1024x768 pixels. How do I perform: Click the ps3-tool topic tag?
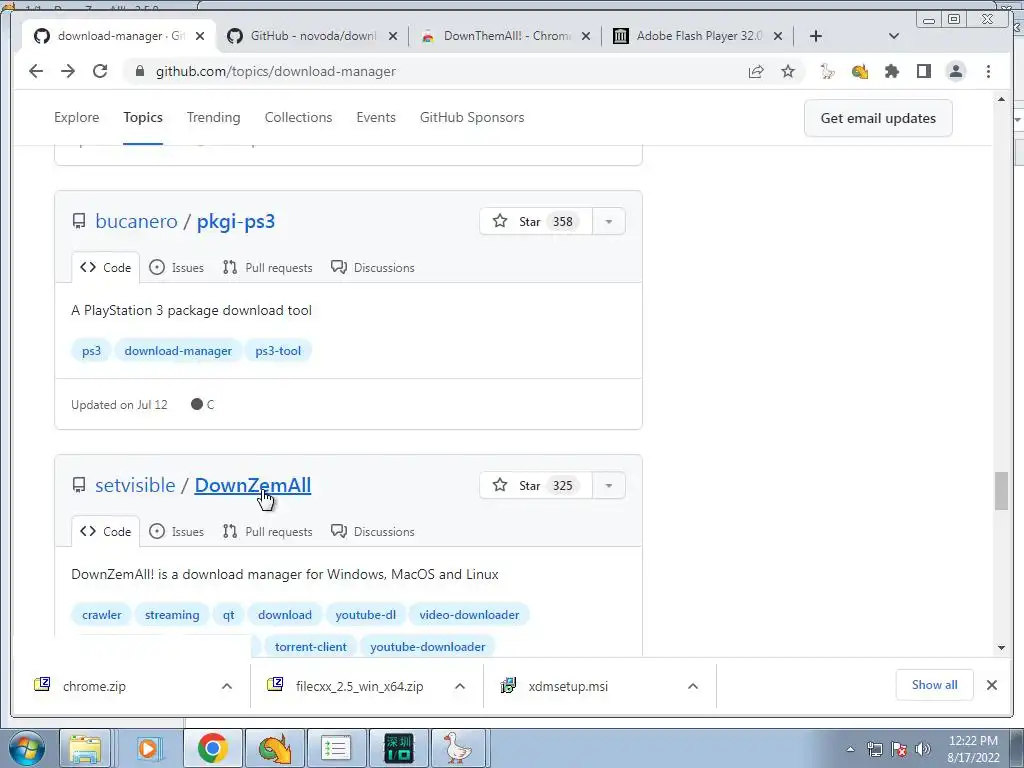278,351
